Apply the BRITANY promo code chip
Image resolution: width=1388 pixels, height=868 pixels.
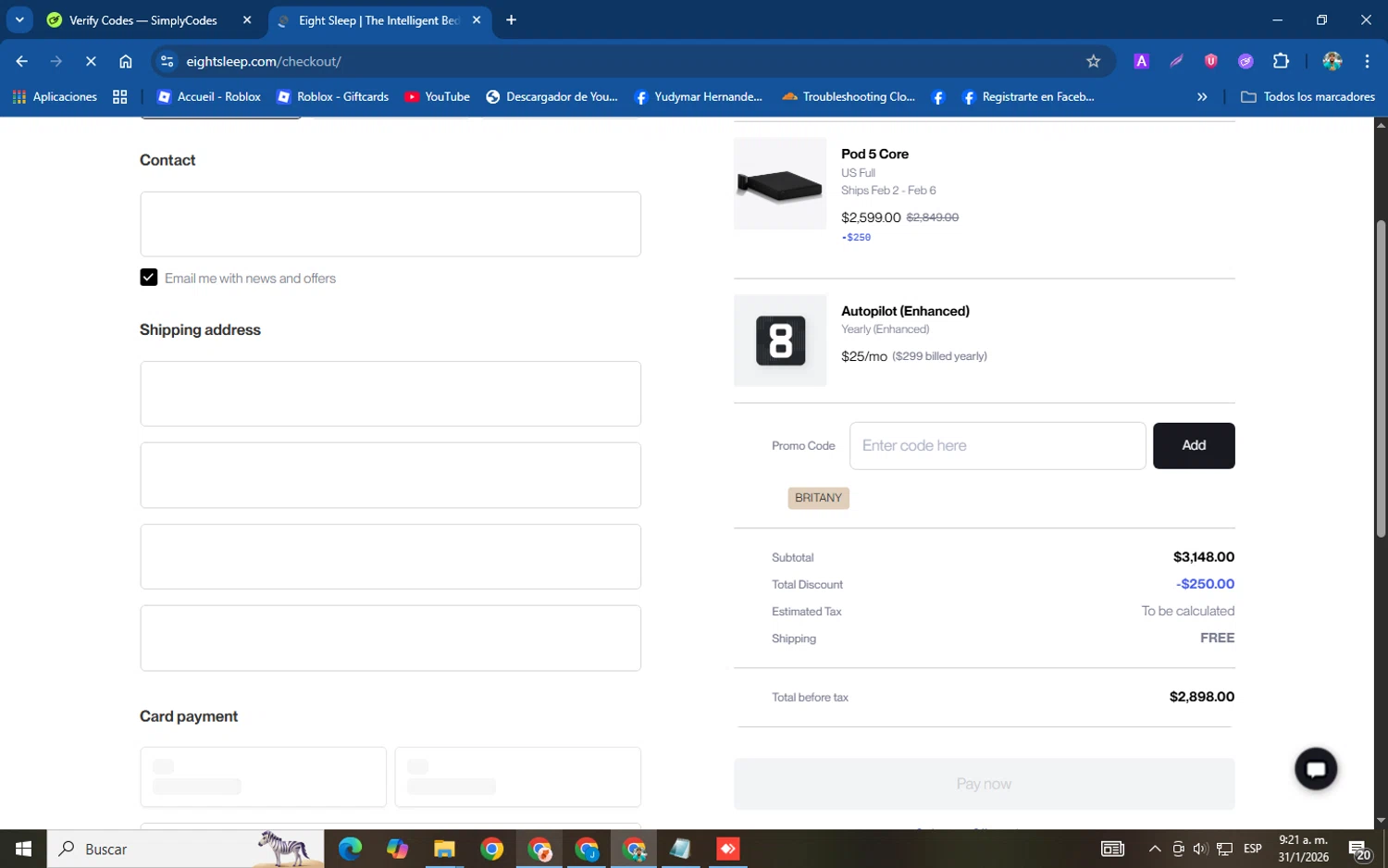point(818,498)
